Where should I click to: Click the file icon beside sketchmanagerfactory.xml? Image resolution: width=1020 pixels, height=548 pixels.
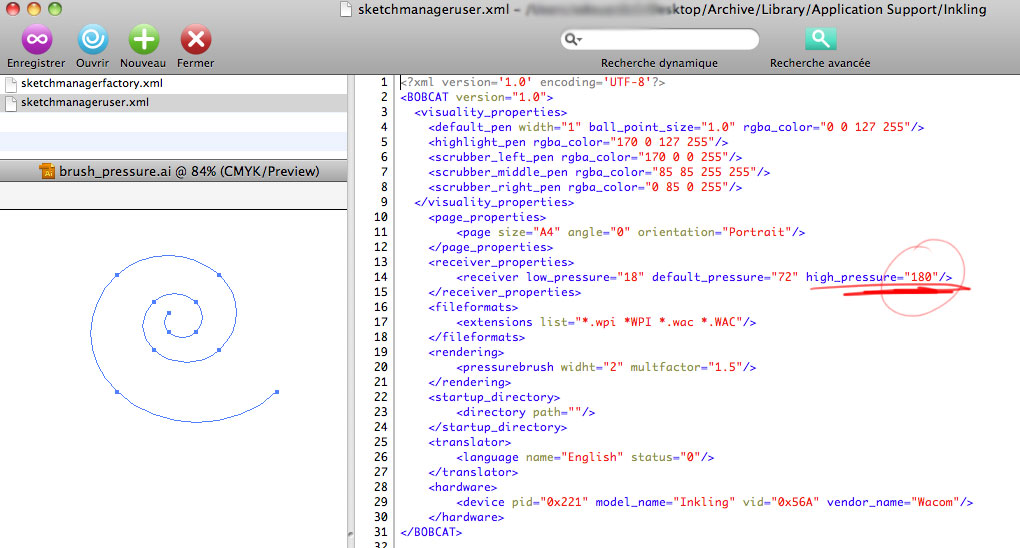pyautogui.click(x=11, y=83)
